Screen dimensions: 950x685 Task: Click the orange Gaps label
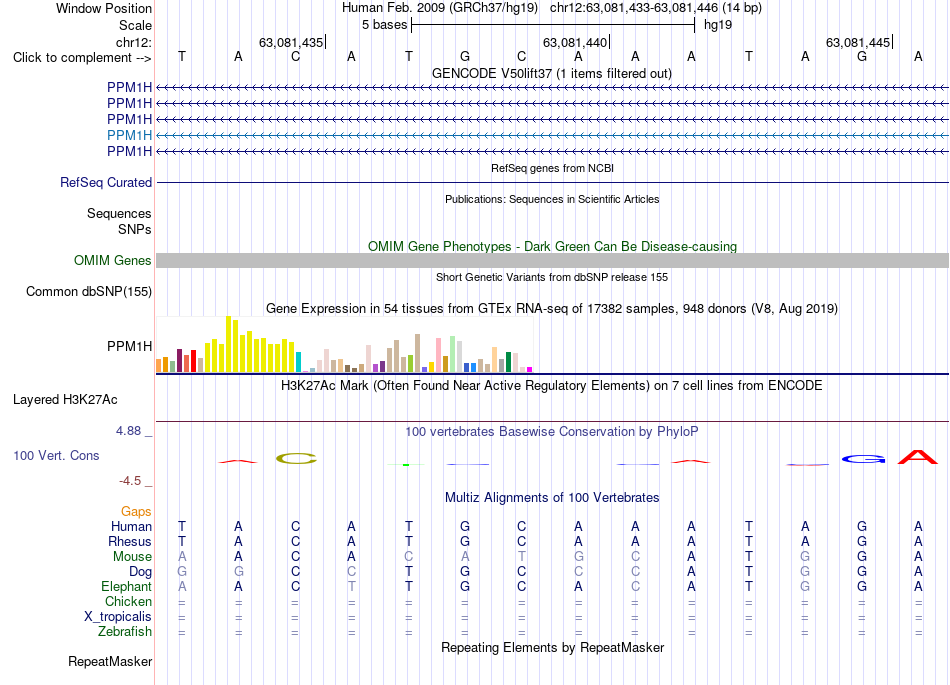(136, 512)
